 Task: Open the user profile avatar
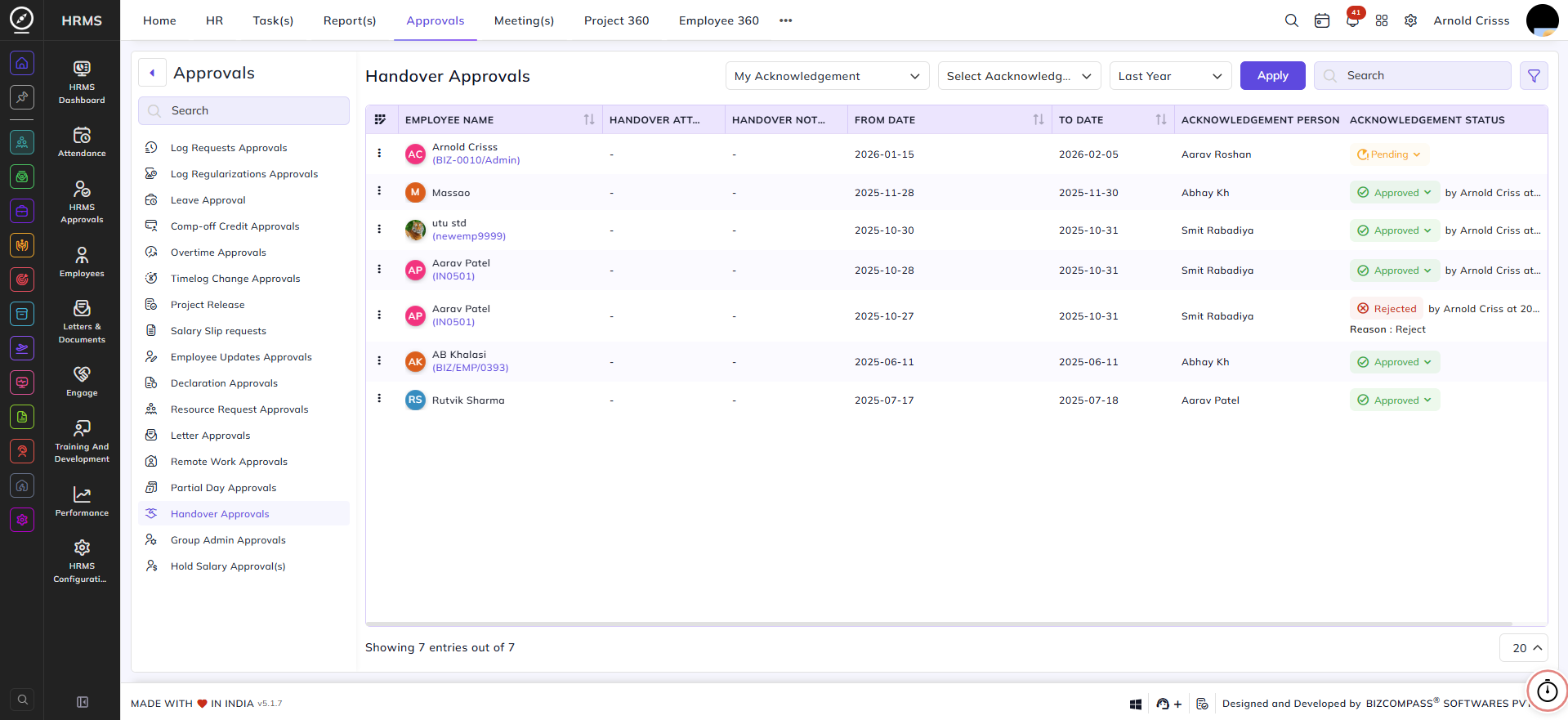pos(1542,20)
